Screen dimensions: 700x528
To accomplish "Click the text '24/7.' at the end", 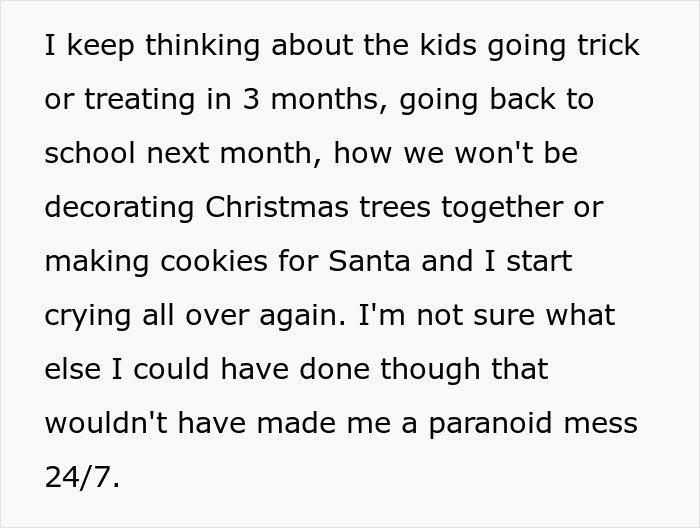I will click(x=82, y=477).
